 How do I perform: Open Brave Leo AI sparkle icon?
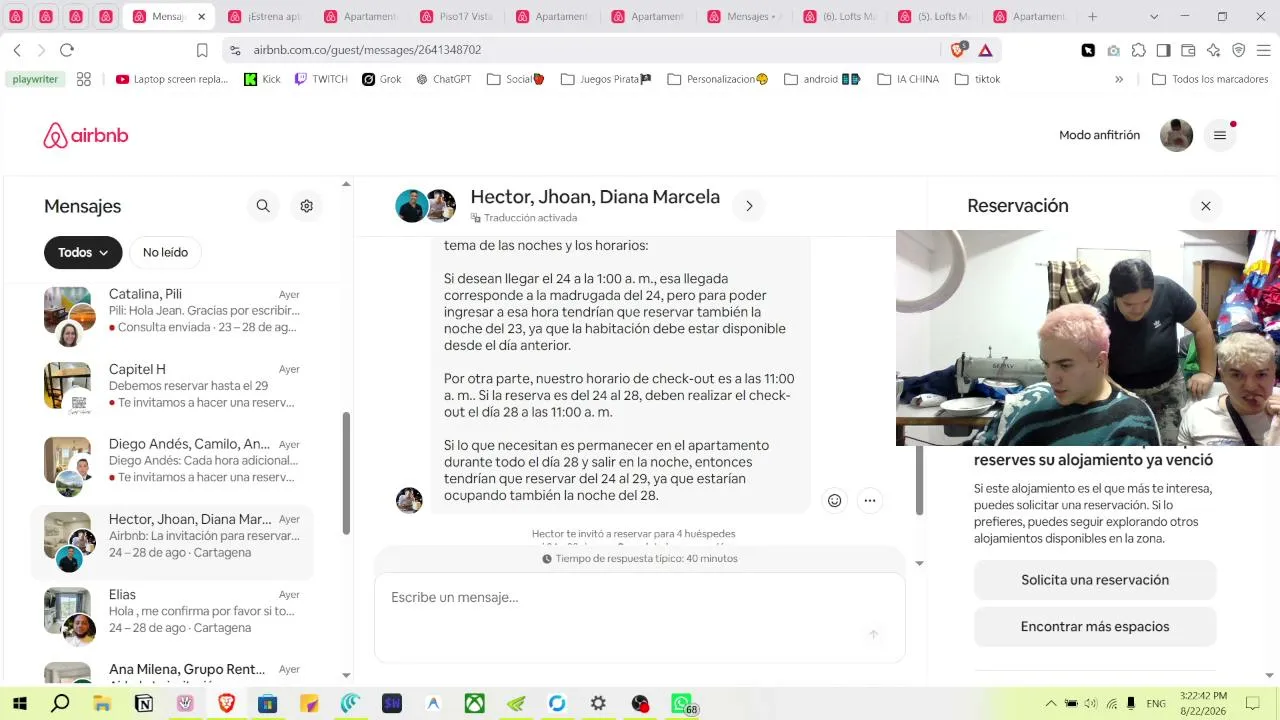[x=1213, y=50]
